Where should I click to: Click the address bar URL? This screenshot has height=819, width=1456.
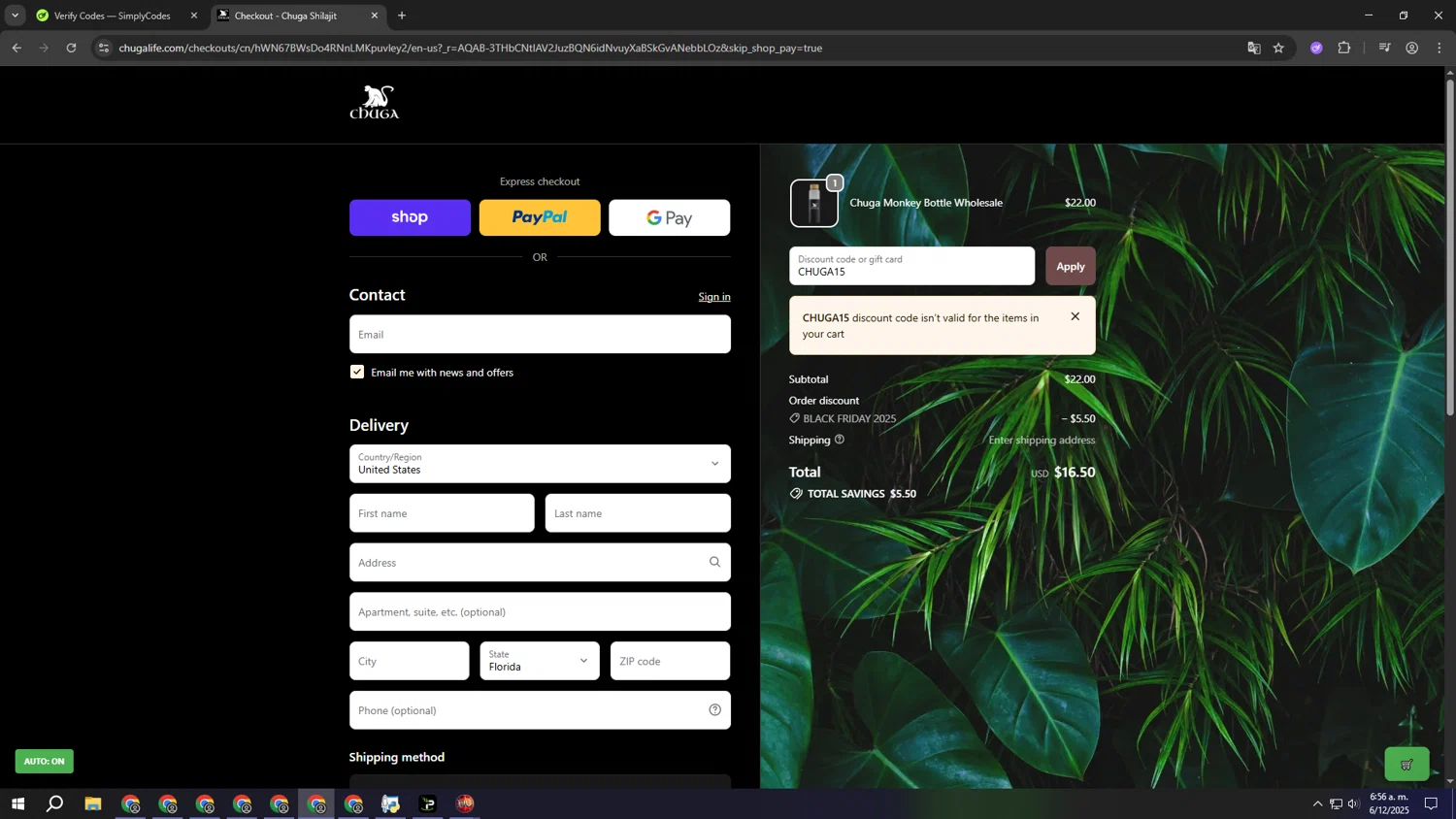click(x=471, y=48)
